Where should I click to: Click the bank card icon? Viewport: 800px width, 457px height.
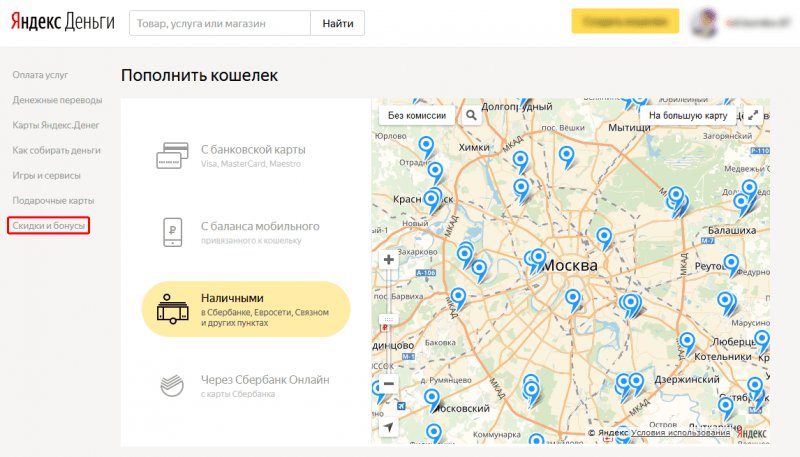pos(172,156)
